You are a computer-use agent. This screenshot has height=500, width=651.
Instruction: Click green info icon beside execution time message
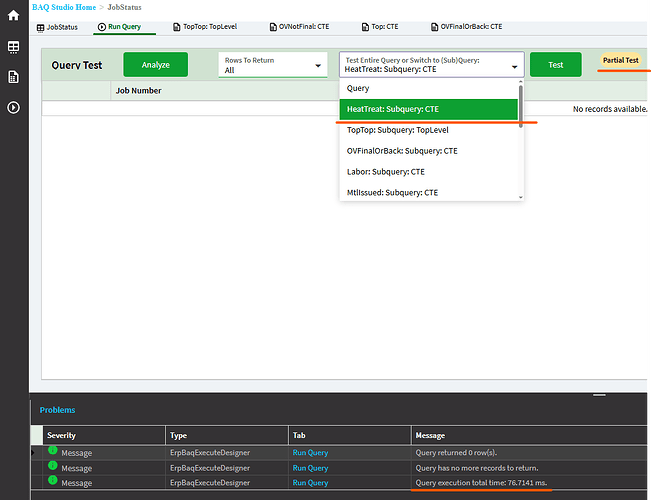point(52,483)
